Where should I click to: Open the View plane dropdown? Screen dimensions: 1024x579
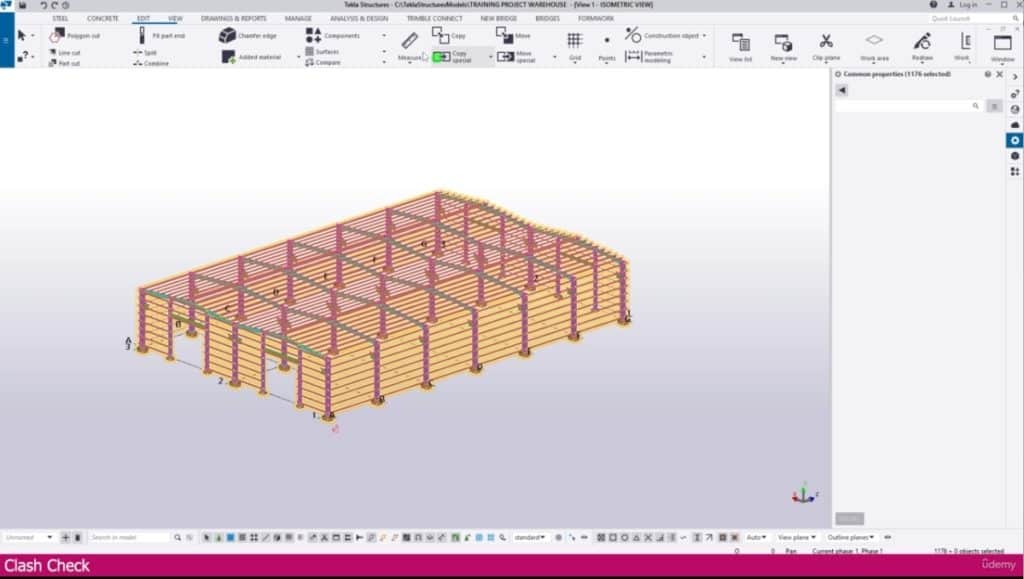tap(797, 537)
